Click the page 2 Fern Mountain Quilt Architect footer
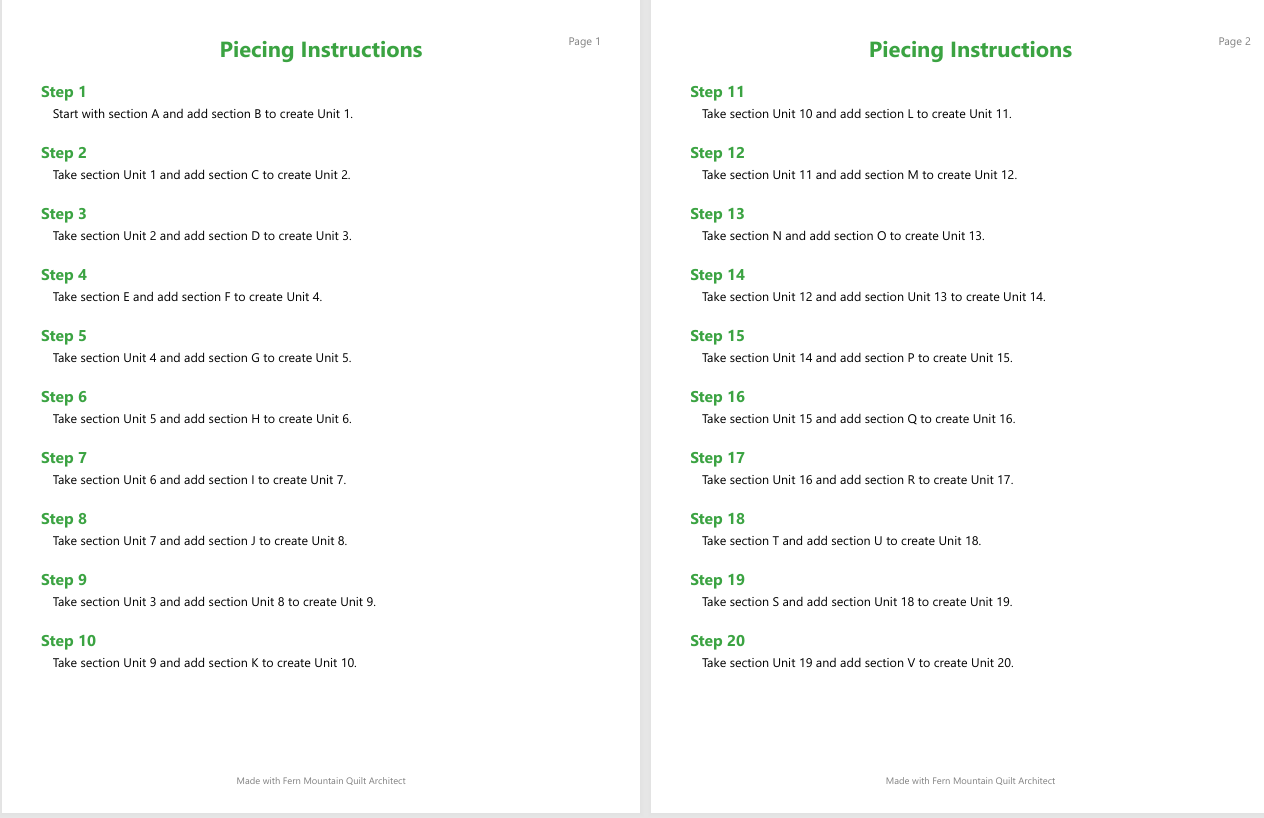Image resolution: width=1264 pixels, height=818 pixels. (x=970, y=781)
